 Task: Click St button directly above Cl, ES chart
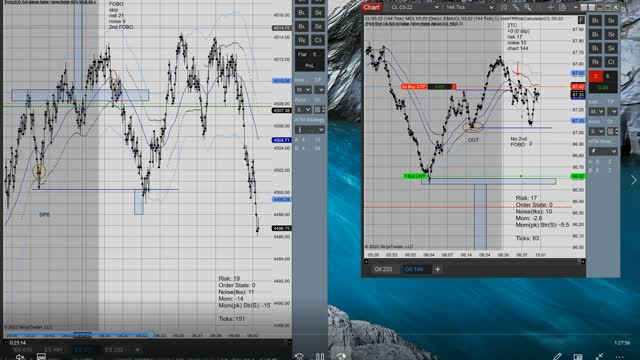tap(318, 27)
